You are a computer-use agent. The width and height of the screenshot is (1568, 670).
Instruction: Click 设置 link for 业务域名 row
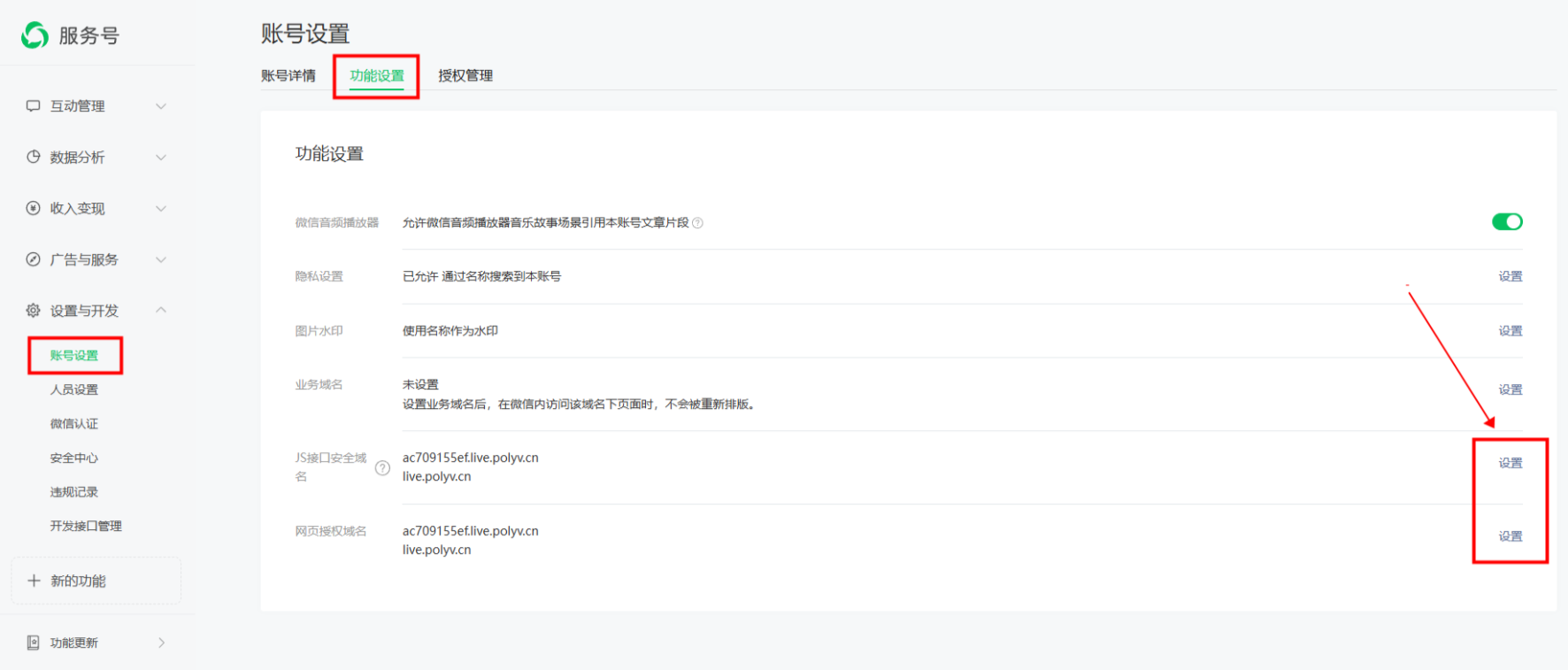[1510, 389]
